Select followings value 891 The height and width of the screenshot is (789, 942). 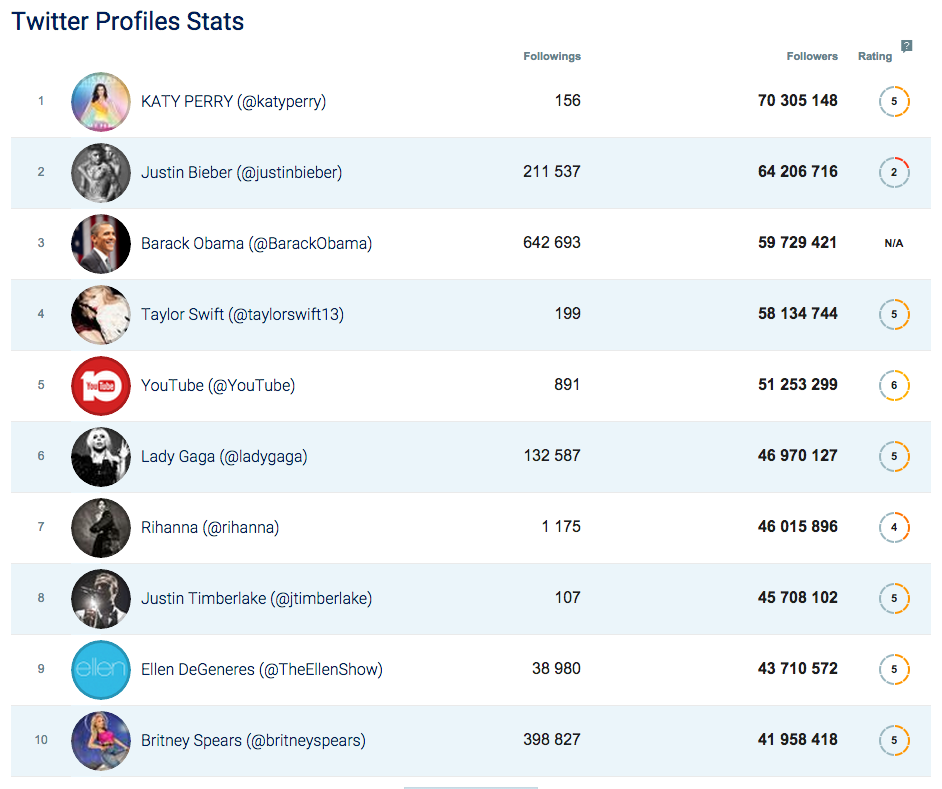(x=567, y=384)
